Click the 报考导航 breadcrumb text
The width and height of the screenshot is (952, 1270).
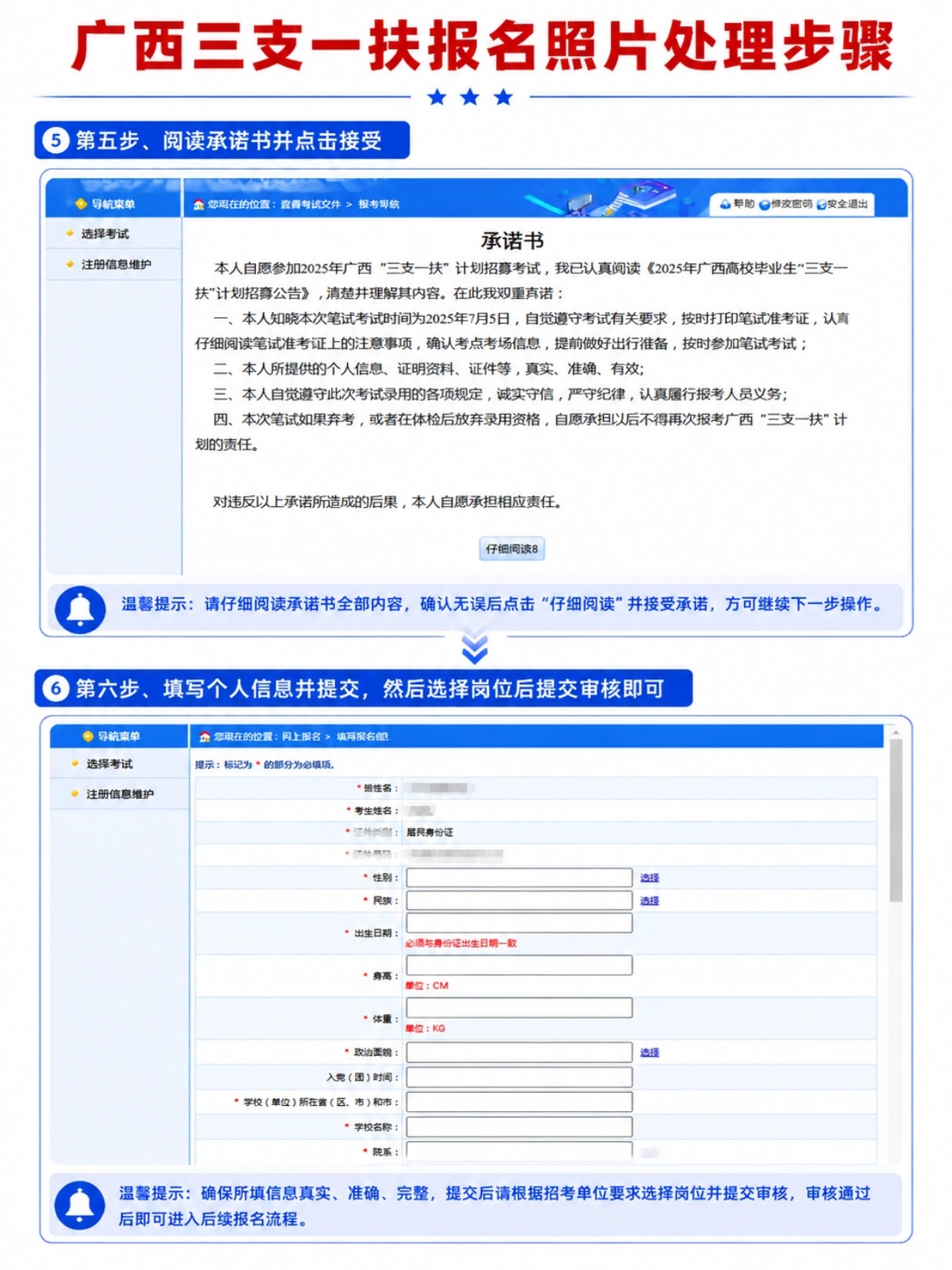click(x=379, y=204)
